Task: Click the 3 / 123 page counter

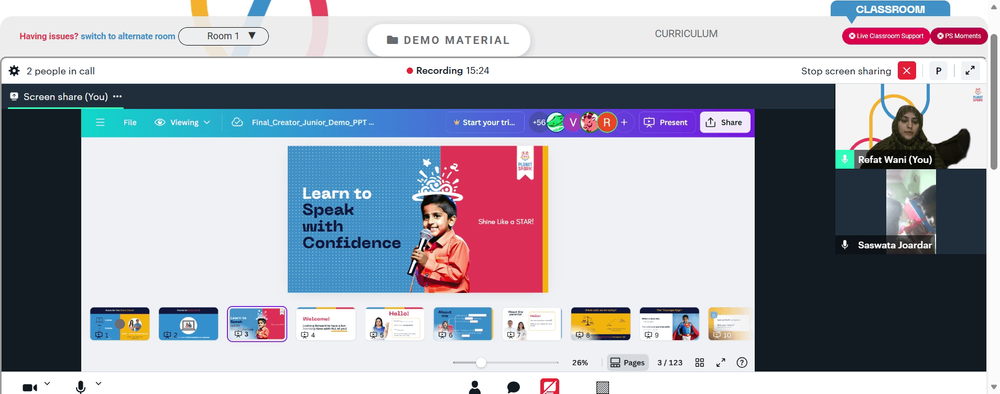Action: [x=670, y=363]
